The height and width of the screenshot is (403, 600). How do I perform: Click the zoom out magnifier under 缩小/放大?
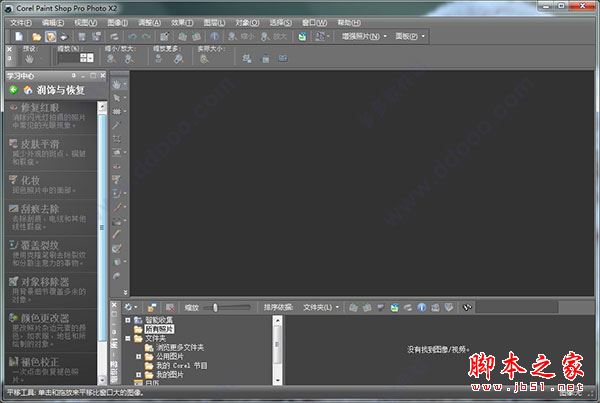(x=111, y=59)
